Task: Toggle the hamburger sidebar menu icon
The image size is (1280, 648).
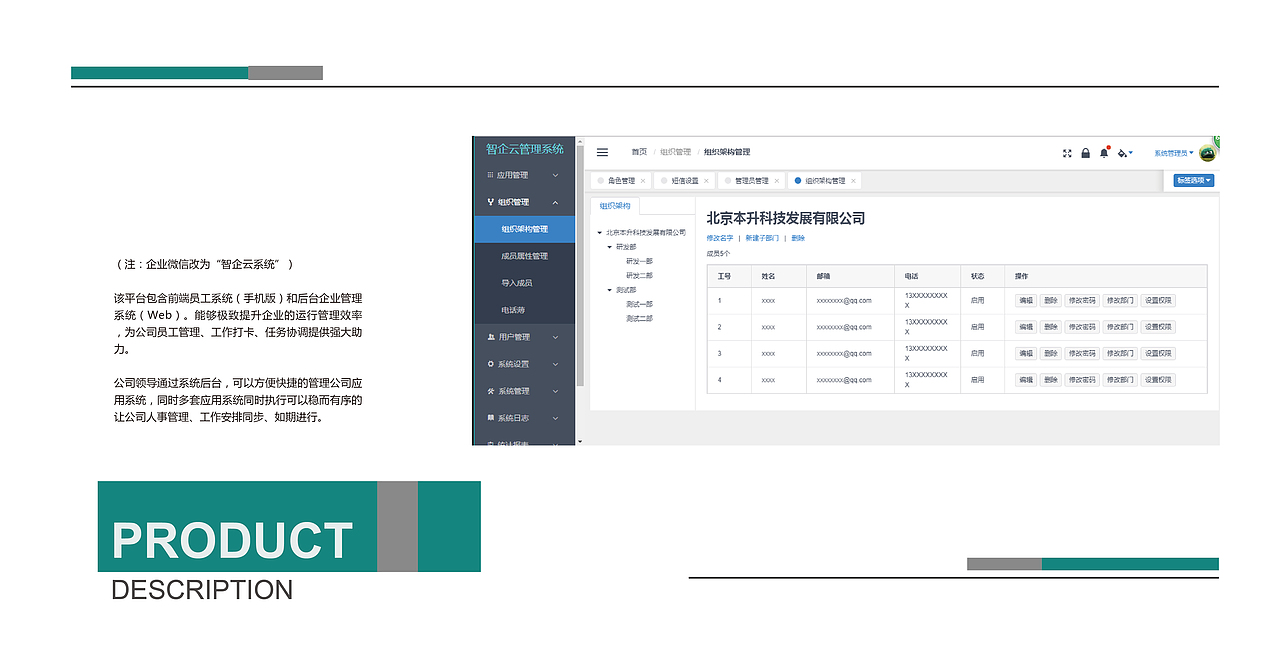Action: click(602, 152)
